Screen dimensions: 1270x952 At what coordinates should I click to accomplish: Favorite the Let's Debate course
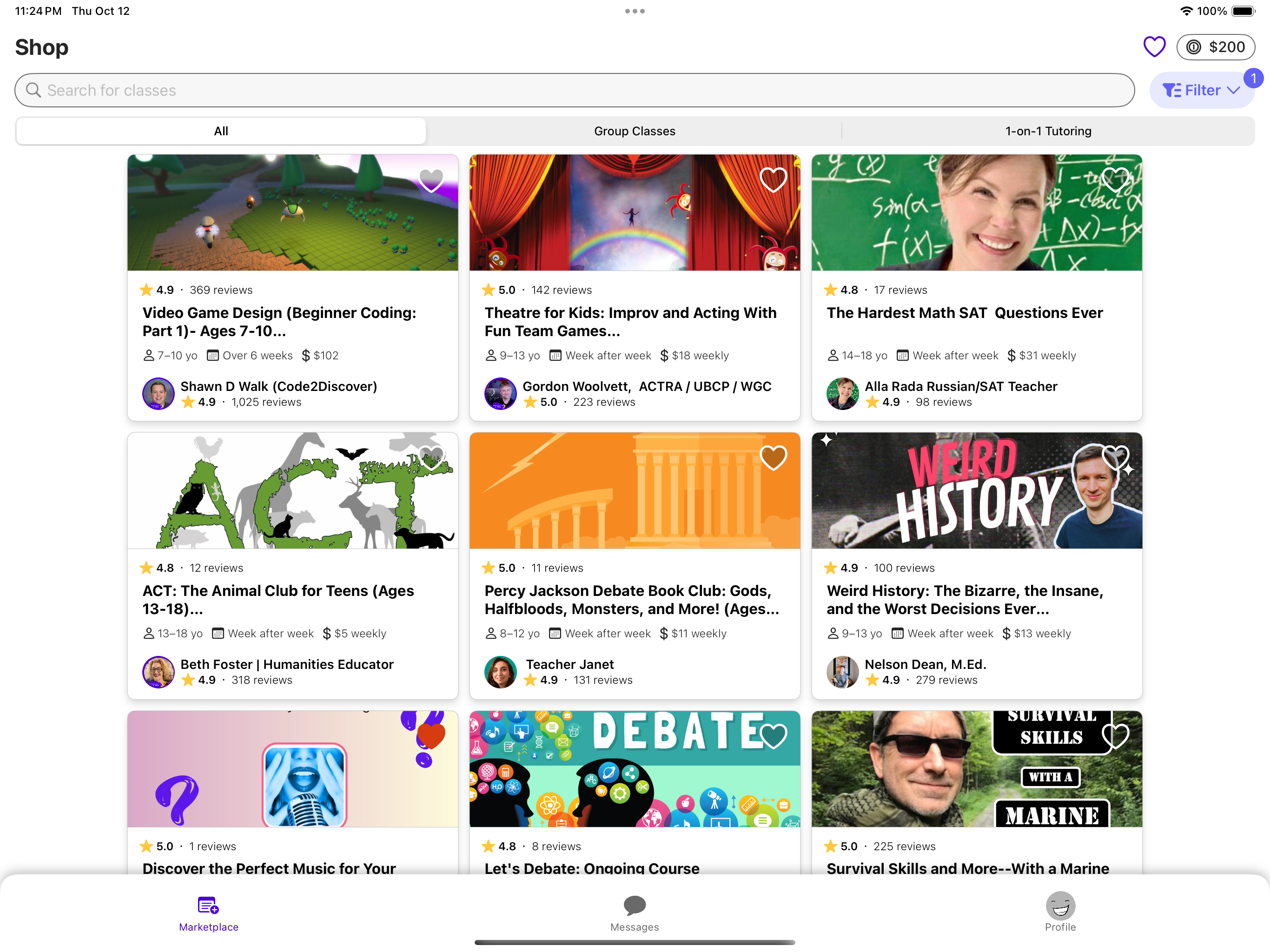point(774,736)
